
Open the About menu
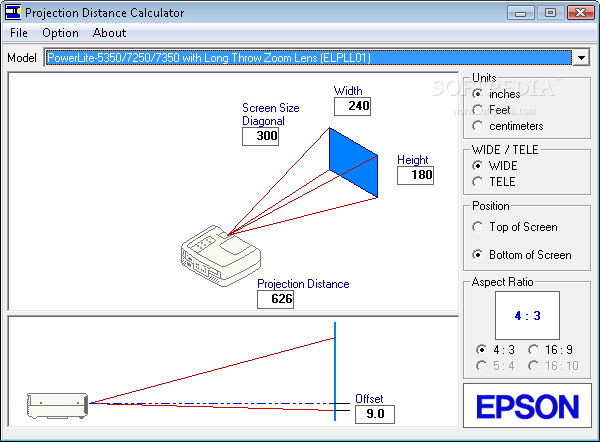click(109, 33)
